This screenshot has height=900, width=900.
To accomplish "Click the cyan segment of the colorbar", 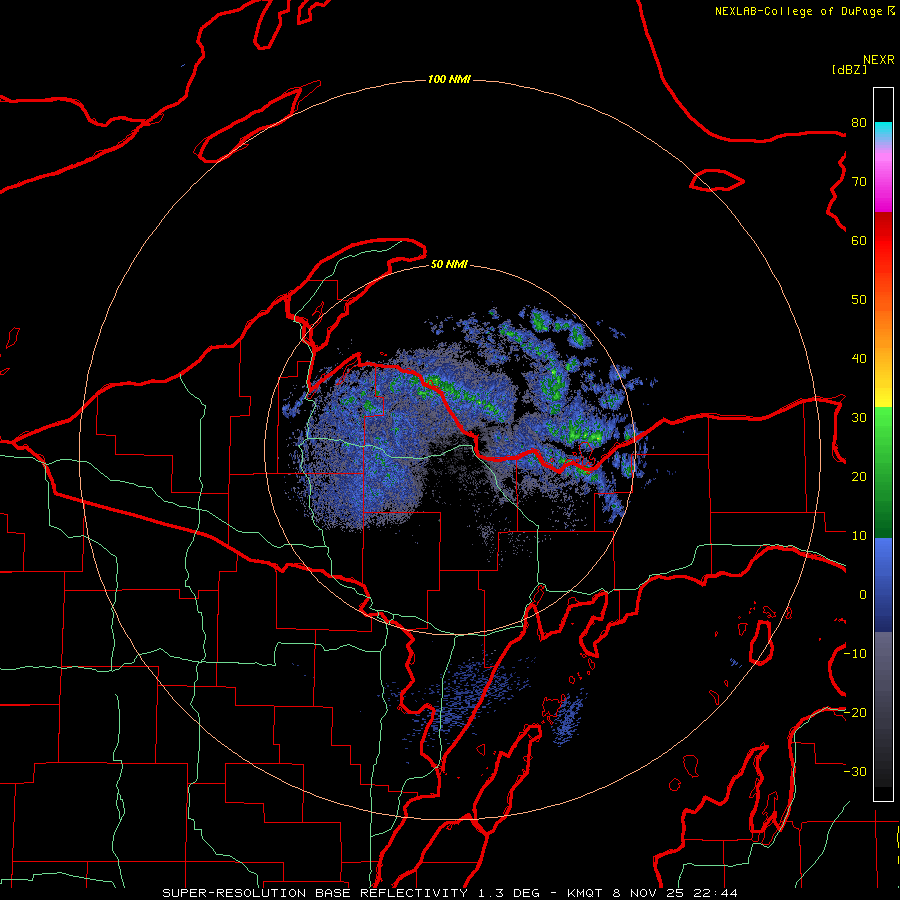I will 883,131.
